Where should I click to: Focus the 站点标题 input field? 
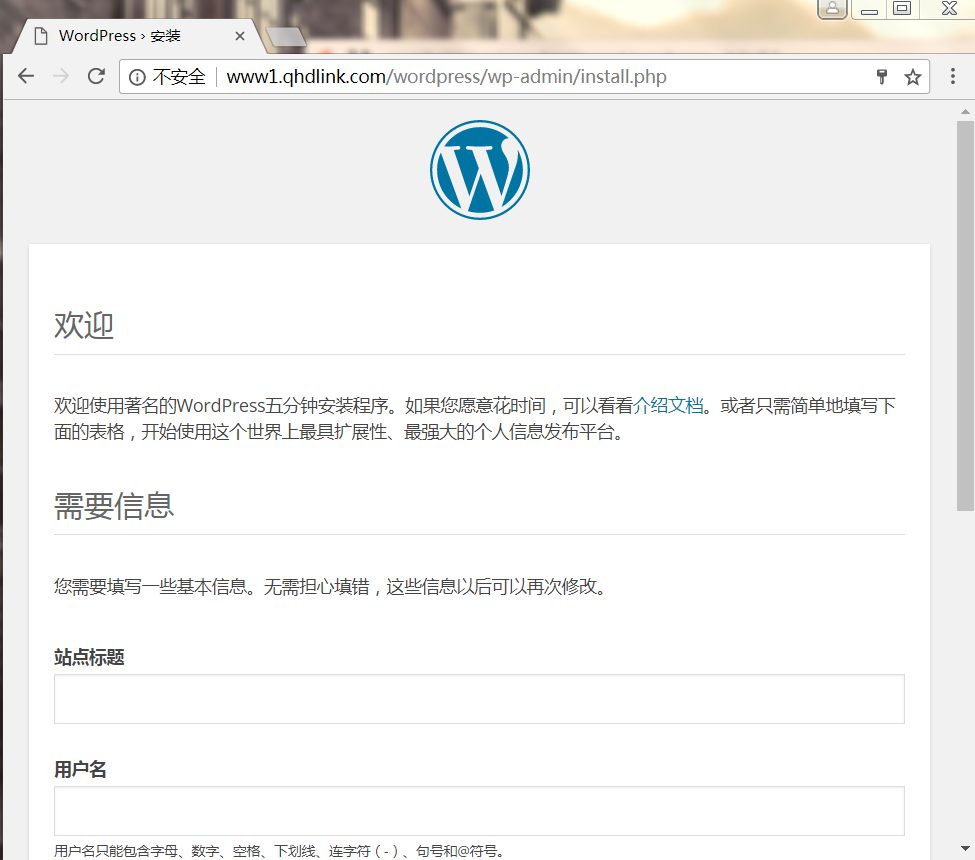(x=479, y=699)
